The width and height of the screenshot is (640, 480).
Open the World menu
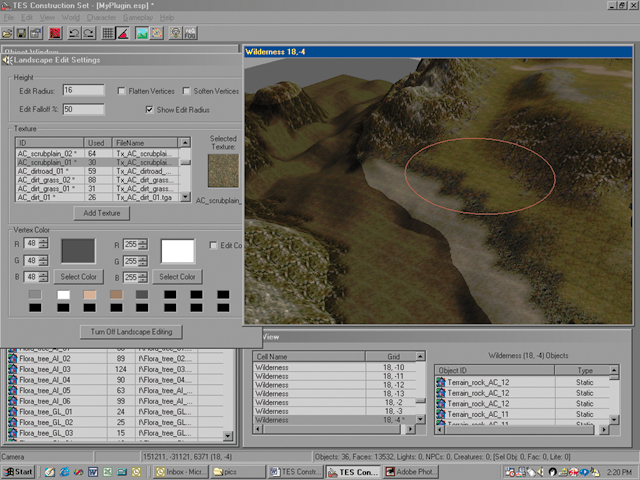click(x=71, y=18)
